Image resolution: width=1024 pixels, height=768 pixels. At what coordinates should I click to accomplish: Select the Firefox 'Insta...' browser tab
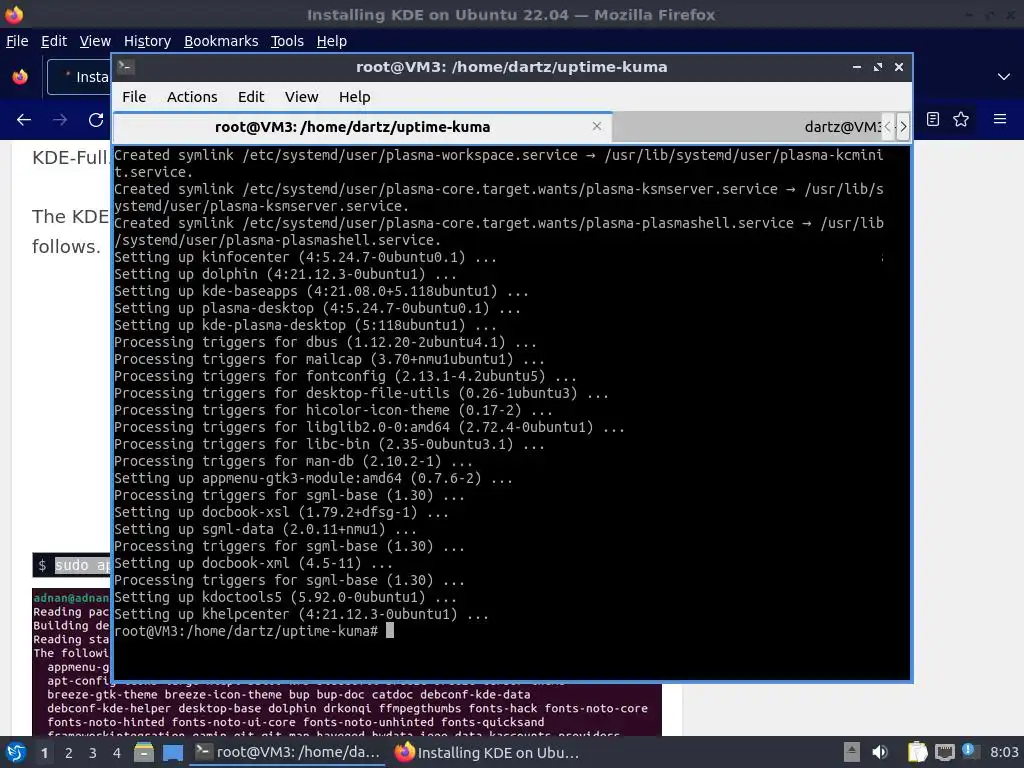pos(80,77)
